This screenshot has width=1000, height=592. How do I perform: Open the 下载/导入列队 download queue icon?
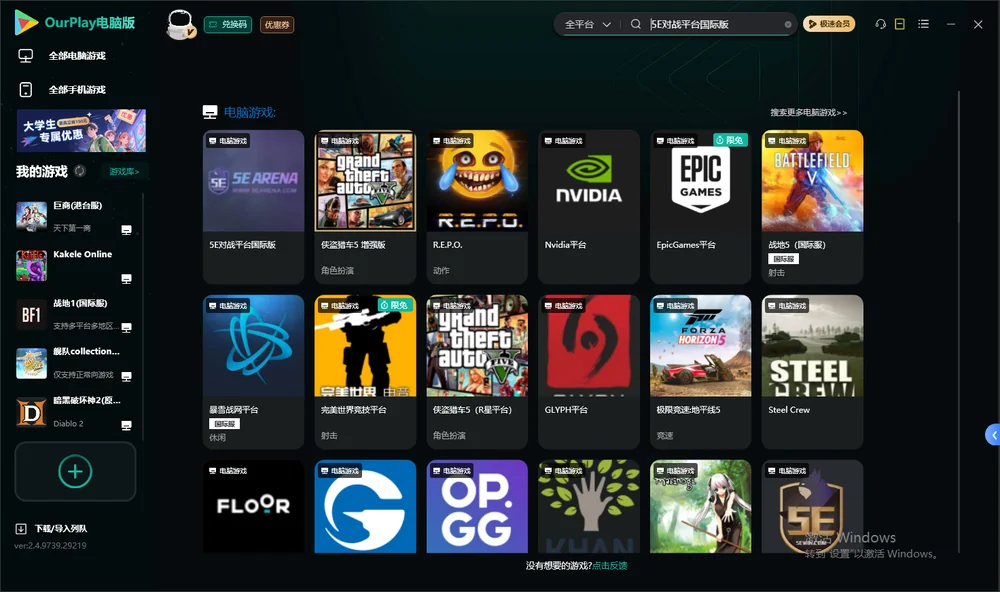pos(21,528)
